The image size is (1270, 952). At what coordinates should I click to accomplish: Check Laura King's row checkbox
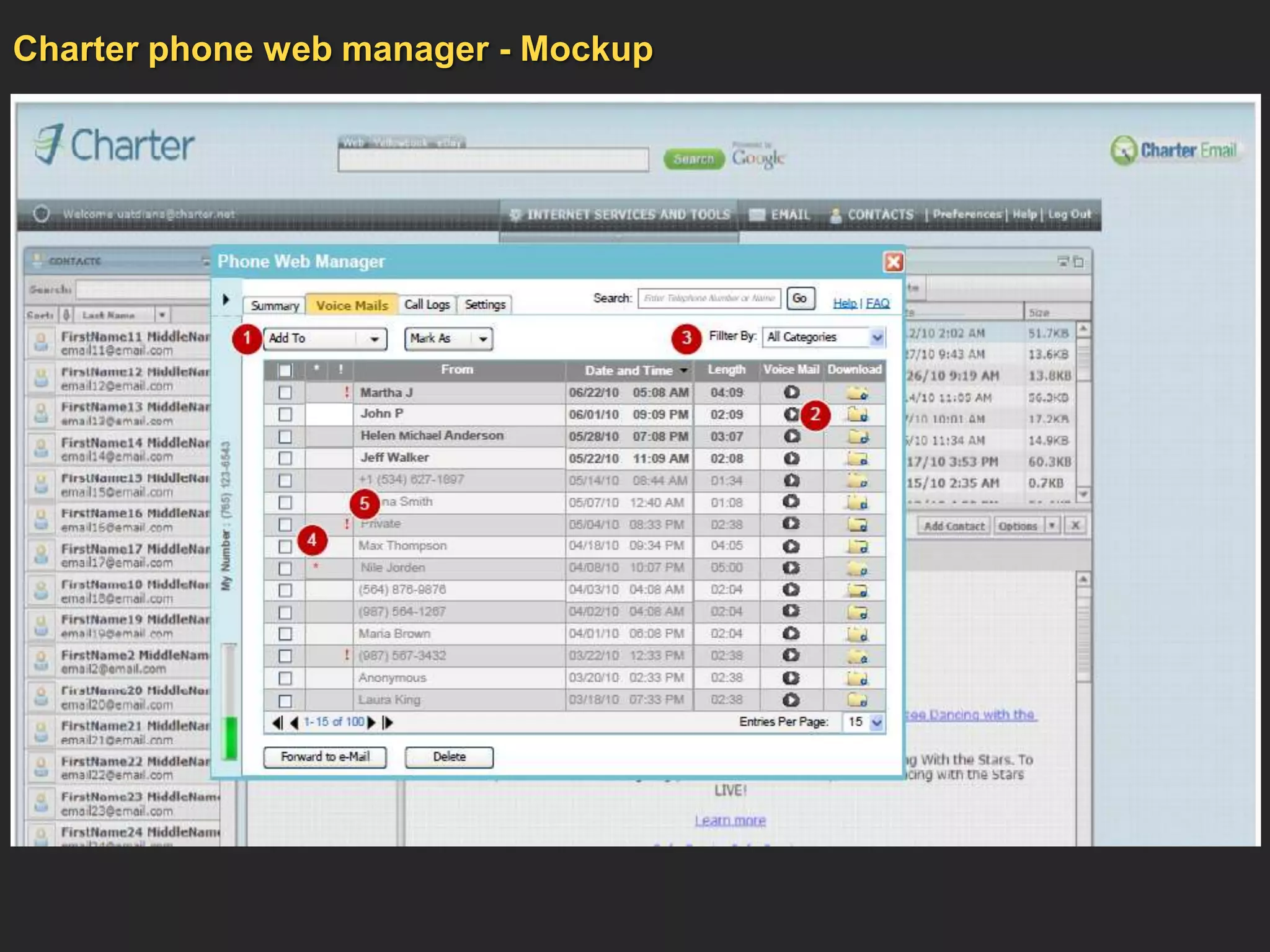(x=285, y=700)
